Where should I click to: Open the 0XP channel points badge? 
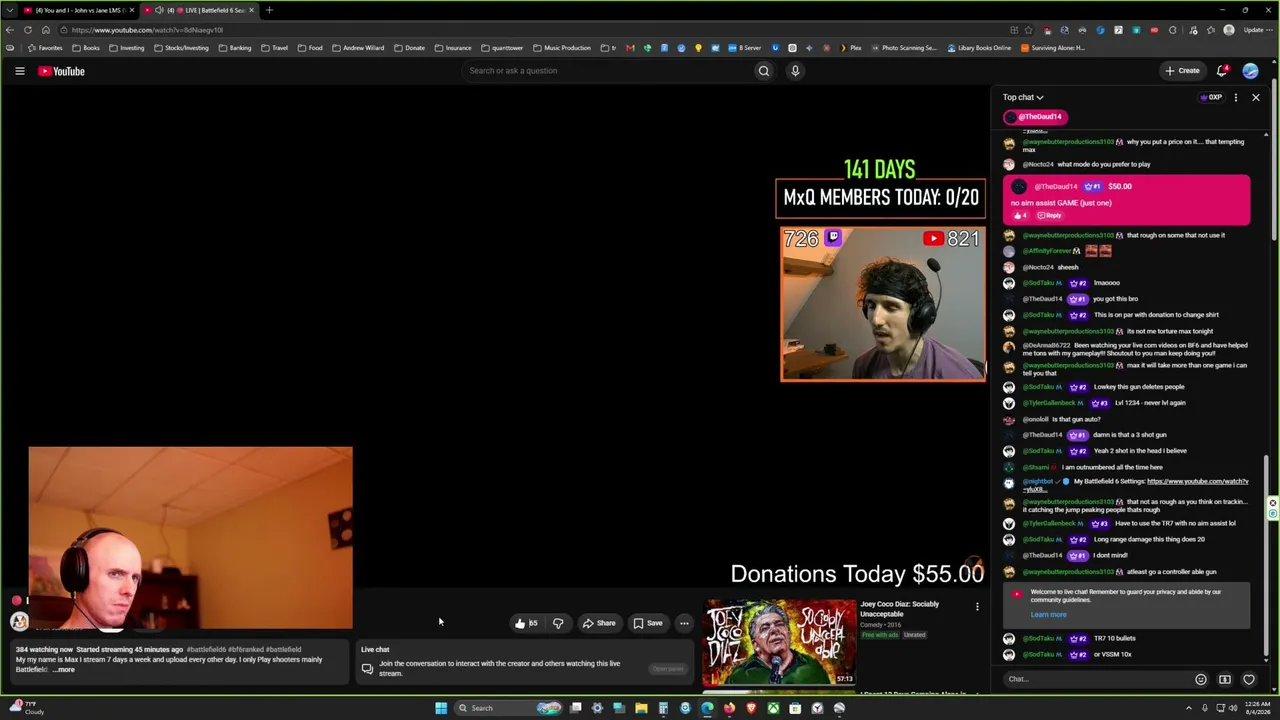pyautogui.click(x=1211, y=97)
